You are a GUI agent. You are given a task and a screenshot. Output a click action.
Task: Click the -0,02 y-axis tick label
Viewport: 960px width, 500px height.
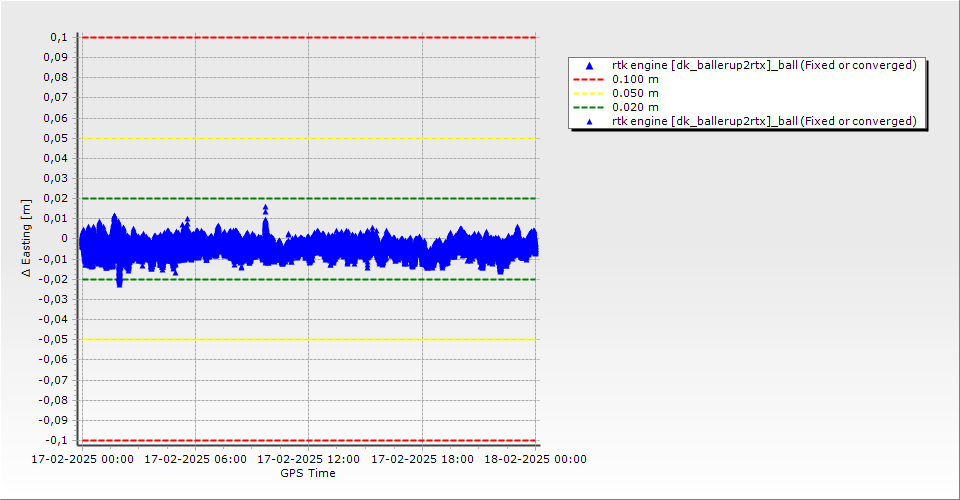[x=54, y=279]
